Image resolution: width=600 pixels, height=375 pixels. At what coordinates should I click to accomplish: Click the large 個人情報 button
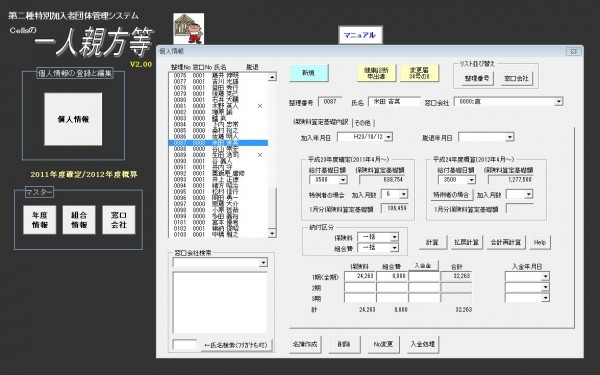(x=73, y=119)
